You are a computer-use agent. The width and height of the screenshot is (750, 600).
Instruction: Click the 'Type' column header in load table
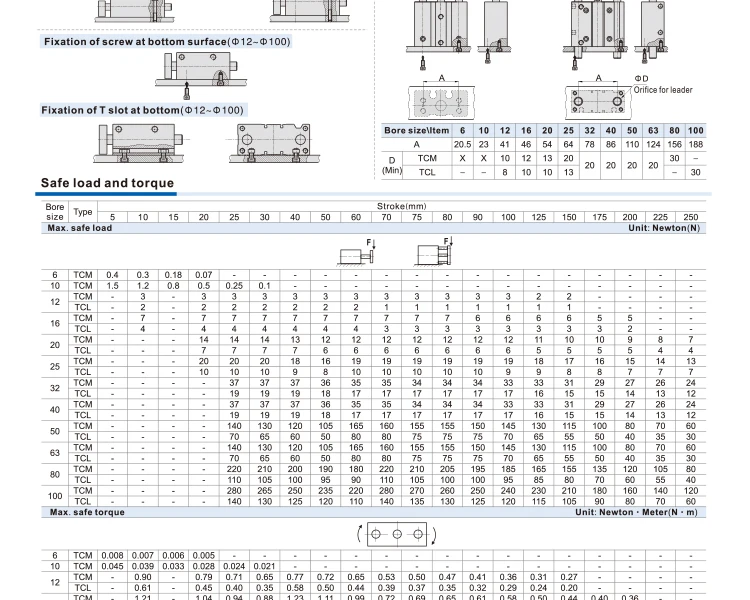83,212
